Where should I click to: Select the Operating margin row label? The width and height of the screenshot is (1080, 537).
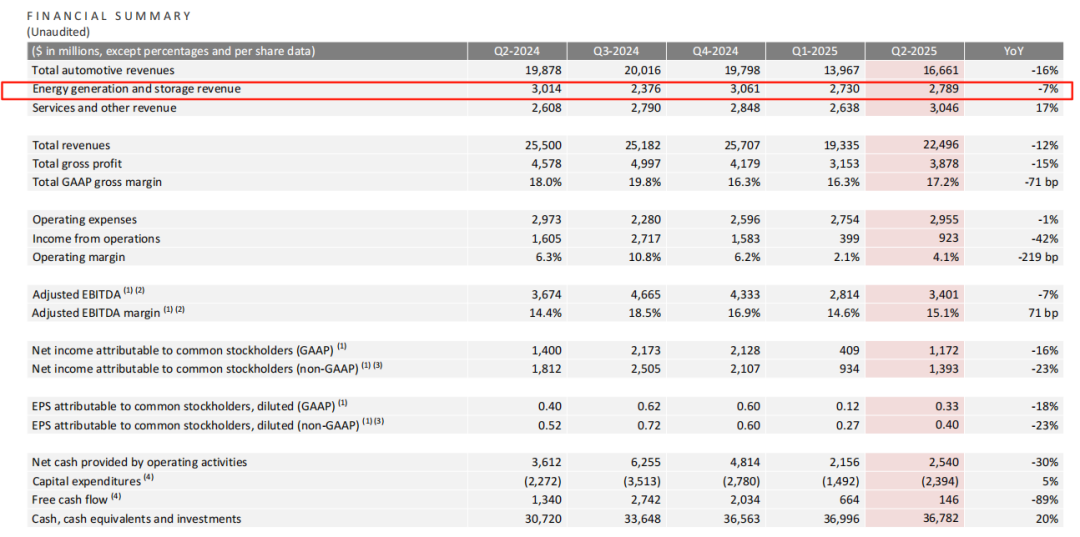79,257
